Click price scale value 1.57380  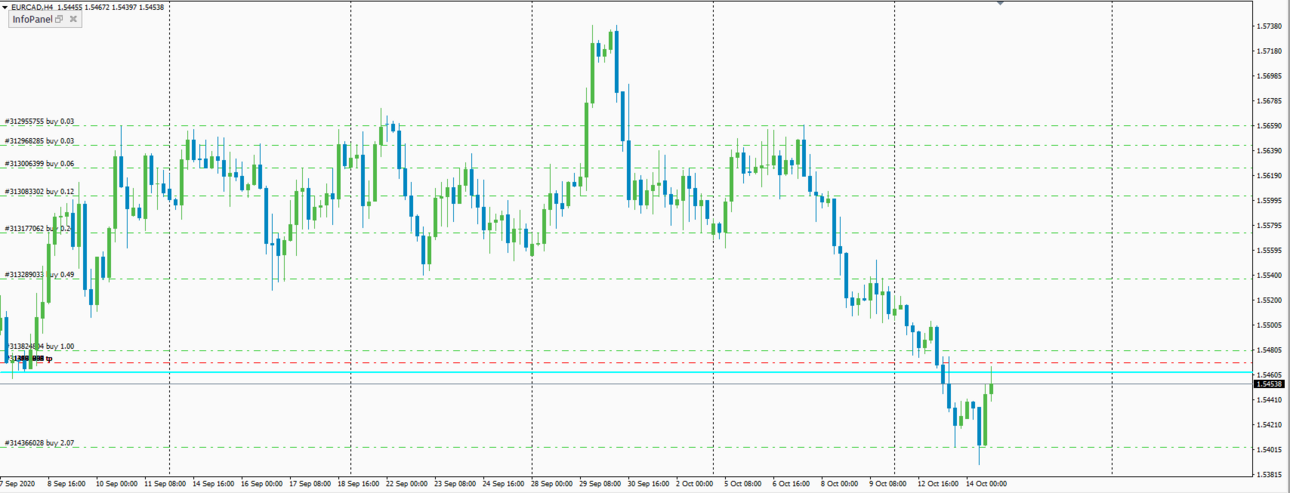coord(1270,26)
